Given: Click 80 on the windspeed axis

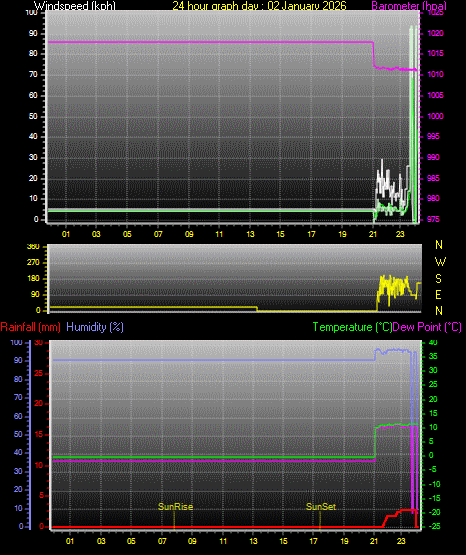Looking at the screenshot, I should (33, 53).
